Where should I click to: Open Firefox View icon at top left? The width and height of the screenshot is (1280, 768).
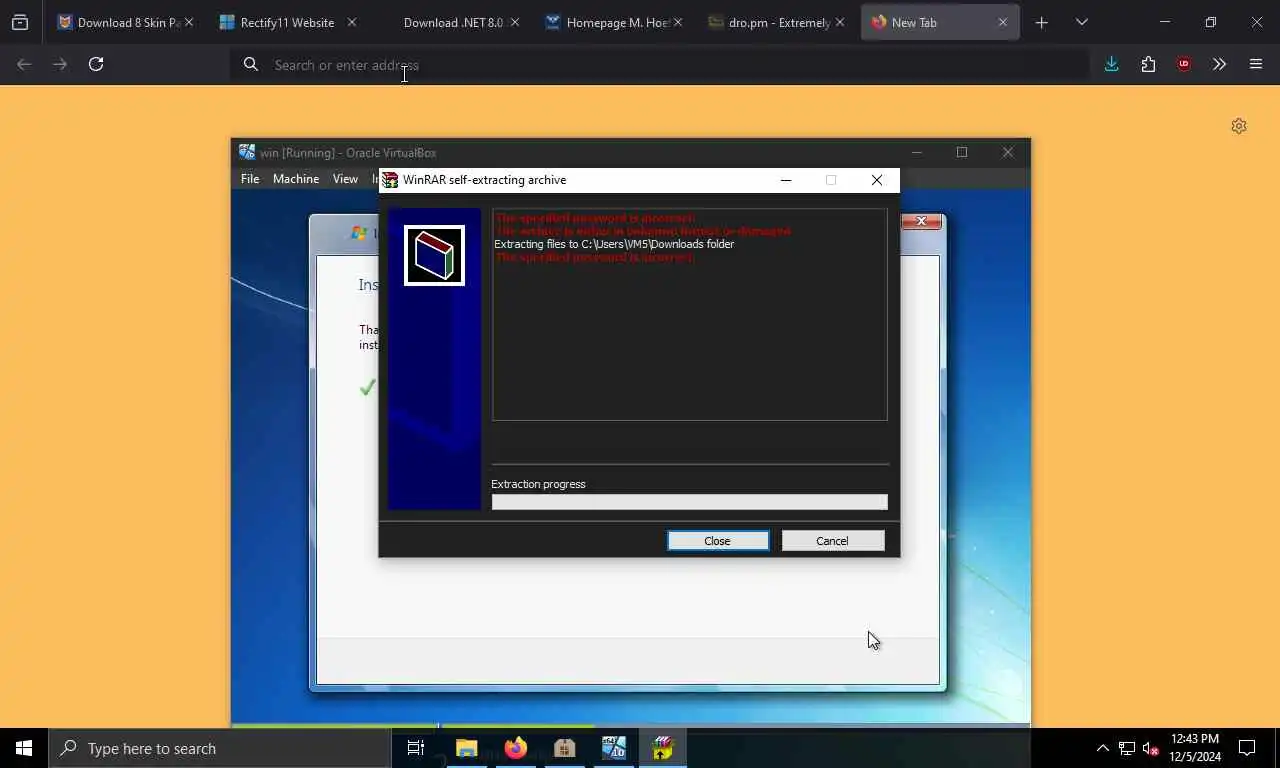20,22
